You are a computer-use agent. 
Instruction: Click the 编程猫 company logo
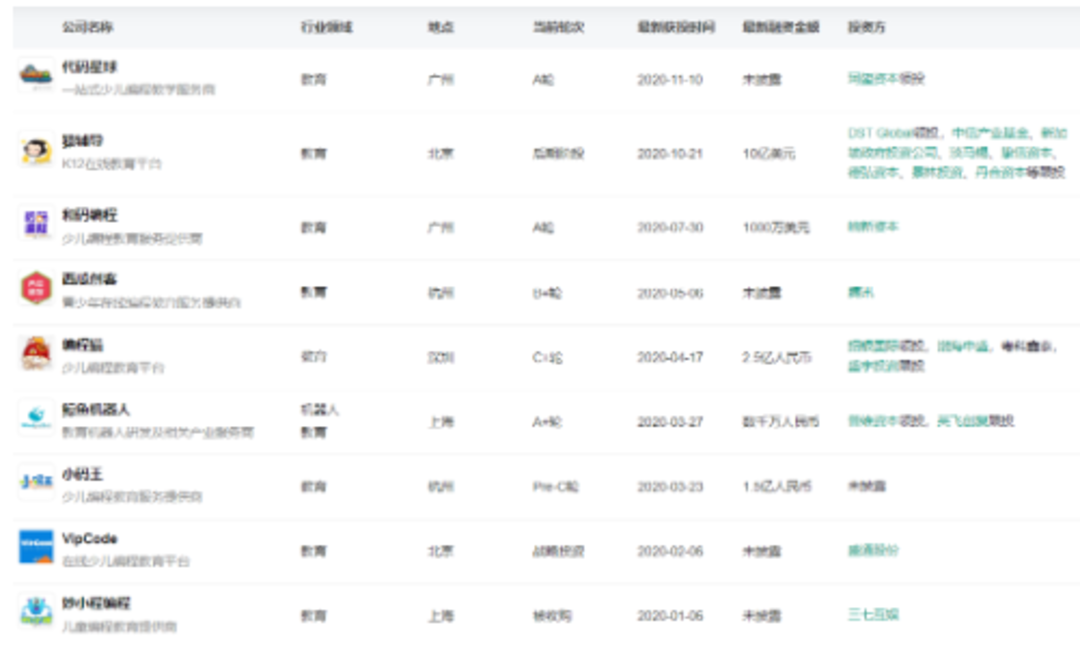click(x=36, y=353)
